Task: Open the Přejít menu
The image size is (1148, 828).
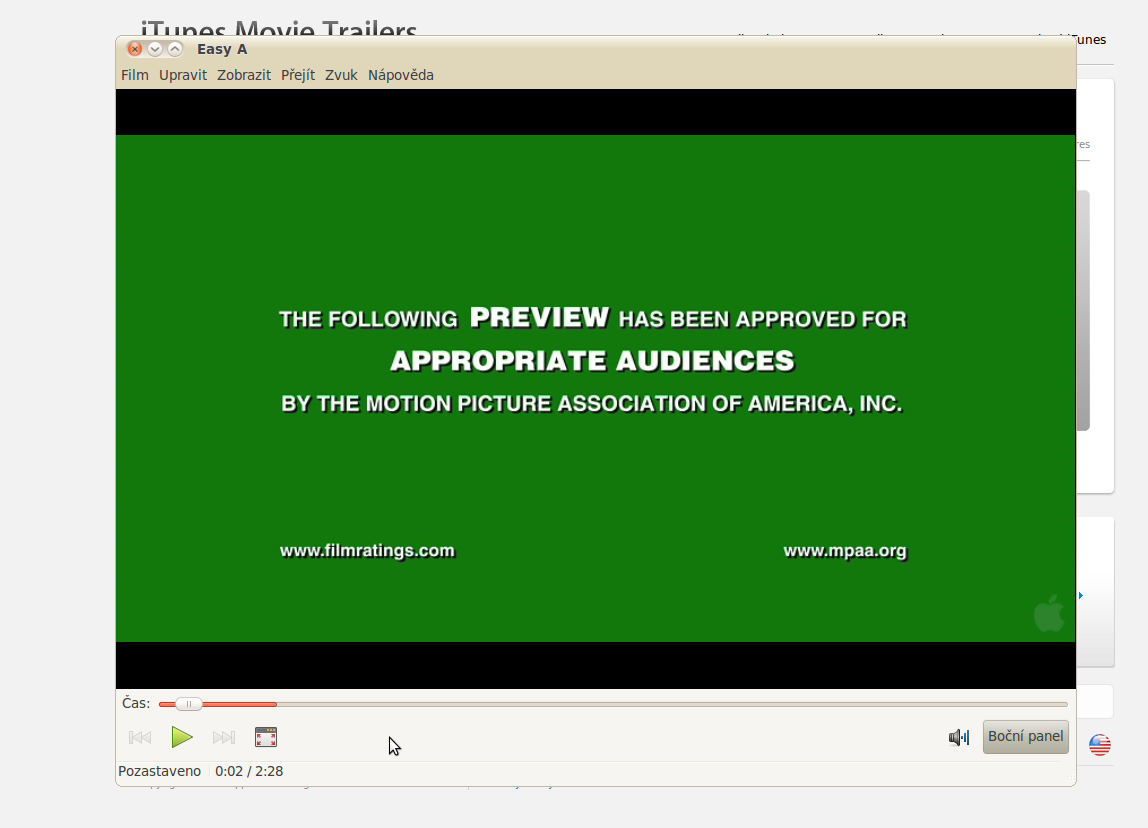Action: (298, 75)
